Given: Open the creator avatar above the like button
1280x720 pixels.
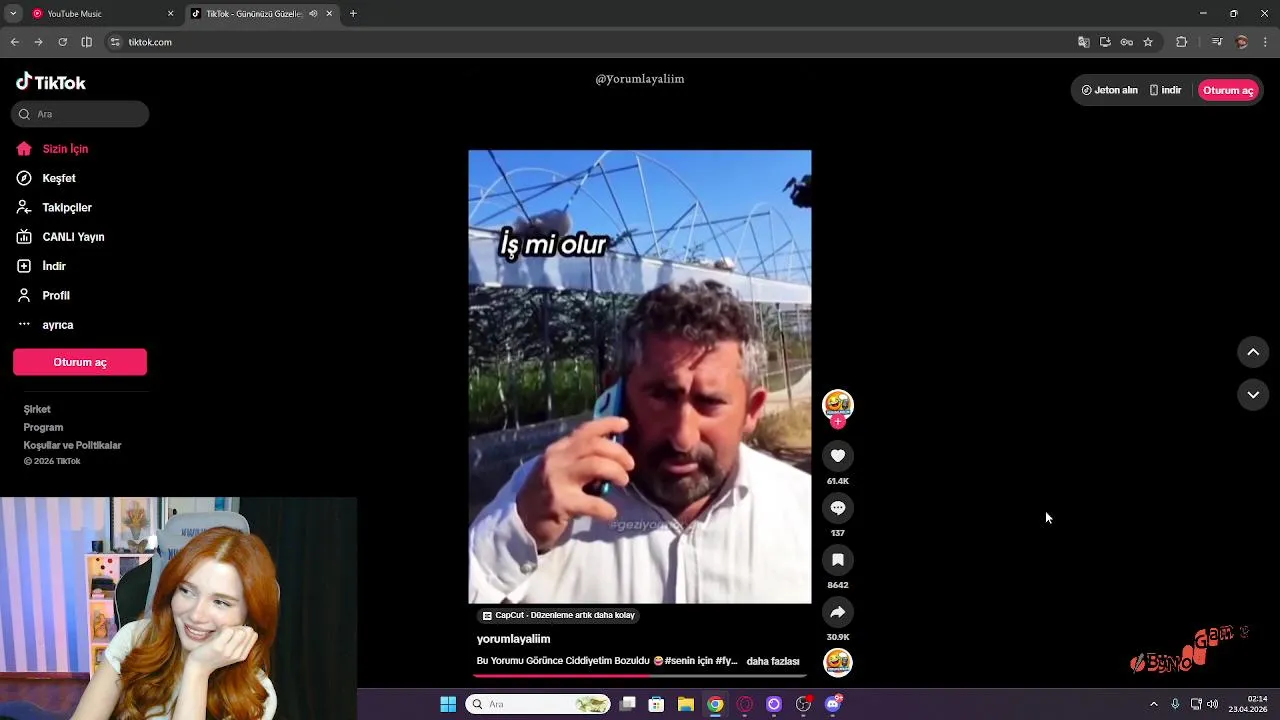Looking at the screenshot, I should click(x=838, y=404).
